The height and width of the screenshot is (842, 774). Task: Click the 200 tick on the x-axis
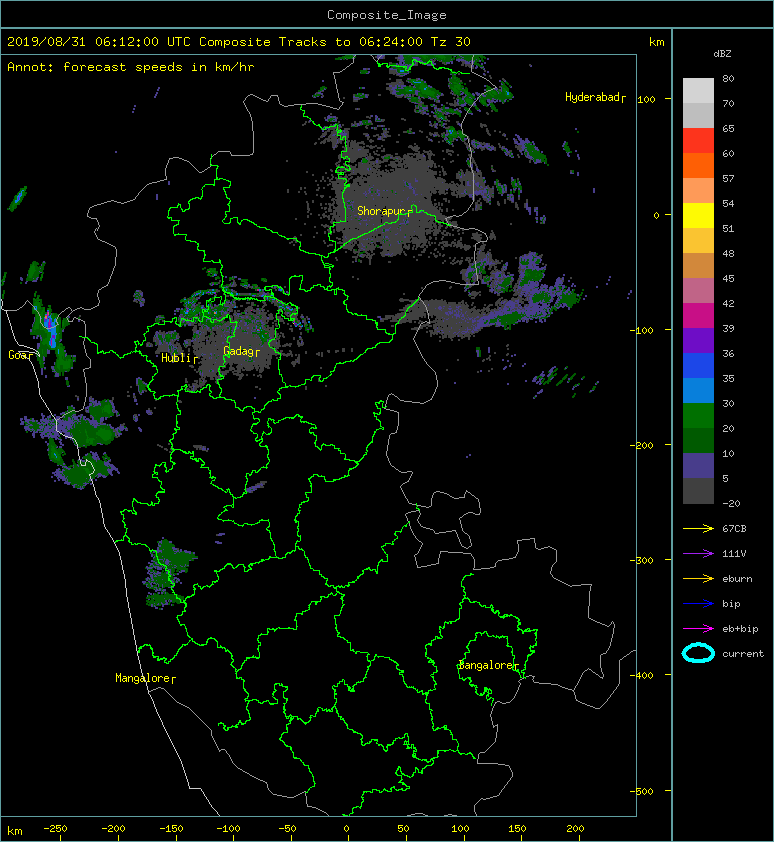pyautogui.click(x=575, y=829)
